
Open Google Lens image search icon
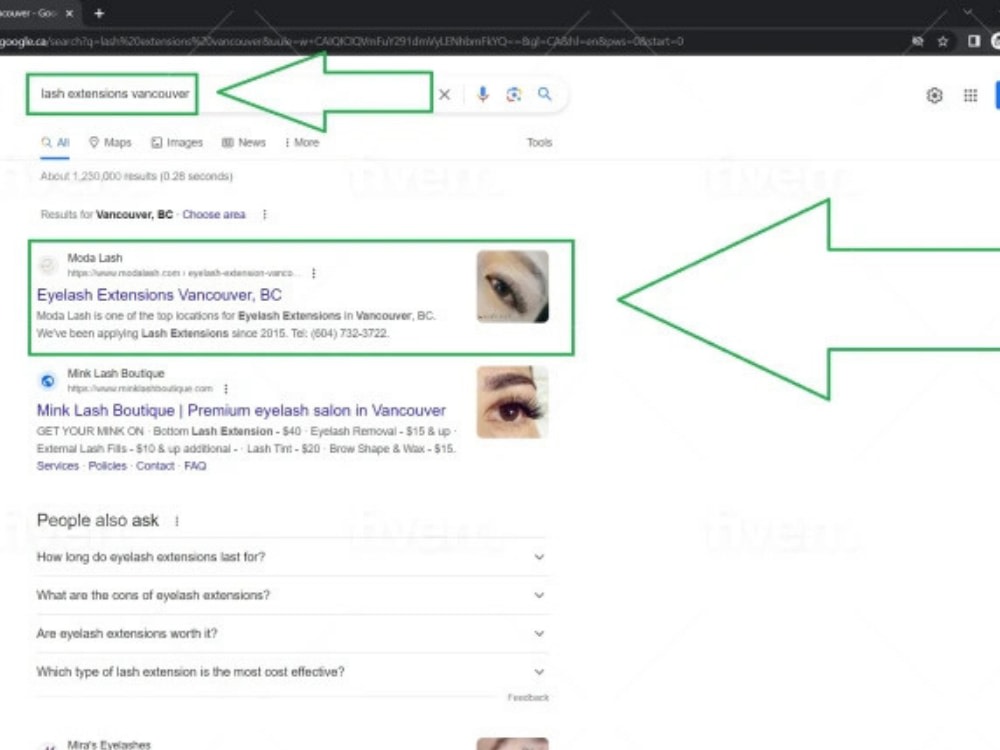514,94
